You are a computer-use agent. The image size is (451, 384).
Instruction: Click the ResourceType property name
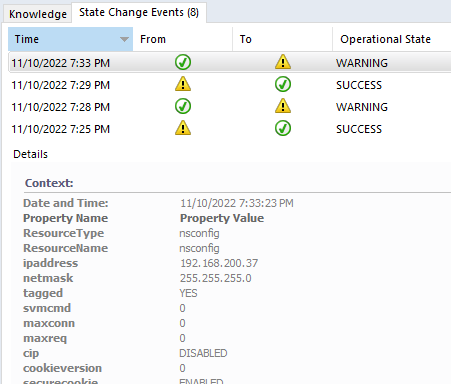tap(63, 233)
